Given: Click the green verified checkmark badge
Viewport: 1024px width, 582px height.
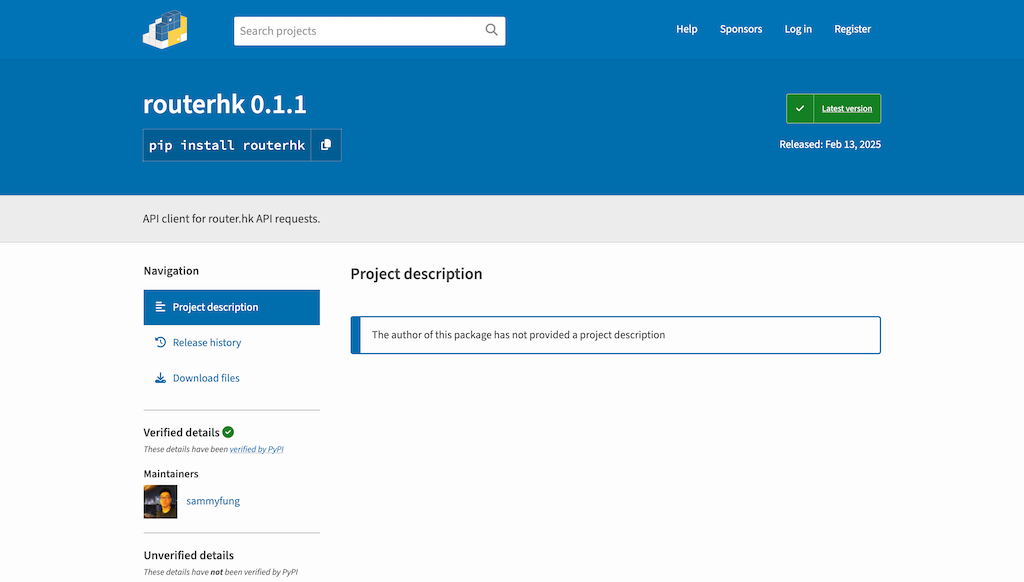Looking at the screenshot, I should (x=228, y=432).
